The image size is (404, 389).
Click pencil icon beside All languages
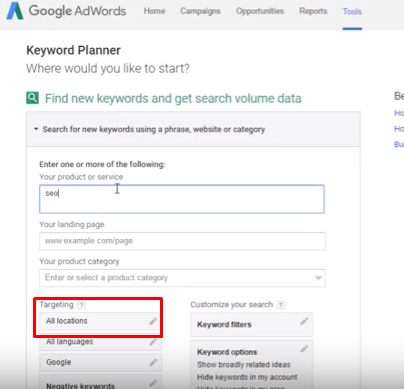pos(153,342)
